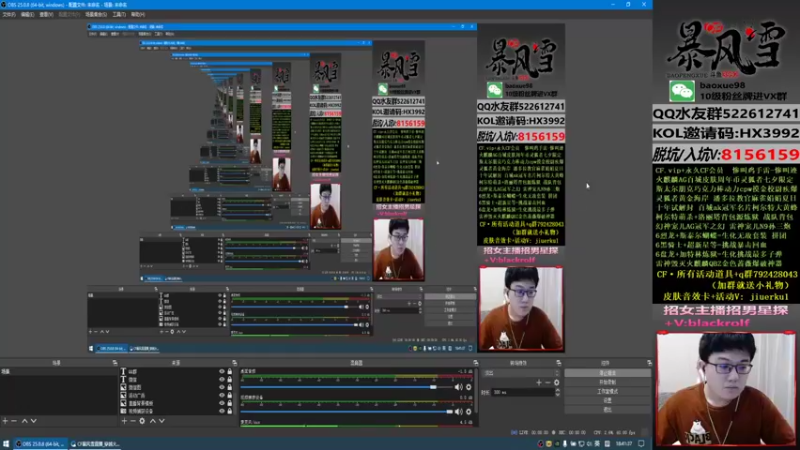Click the microphone icon in system tray
Image resolution: width=800 pixels, height=450 pixels.
pos(565,444)
